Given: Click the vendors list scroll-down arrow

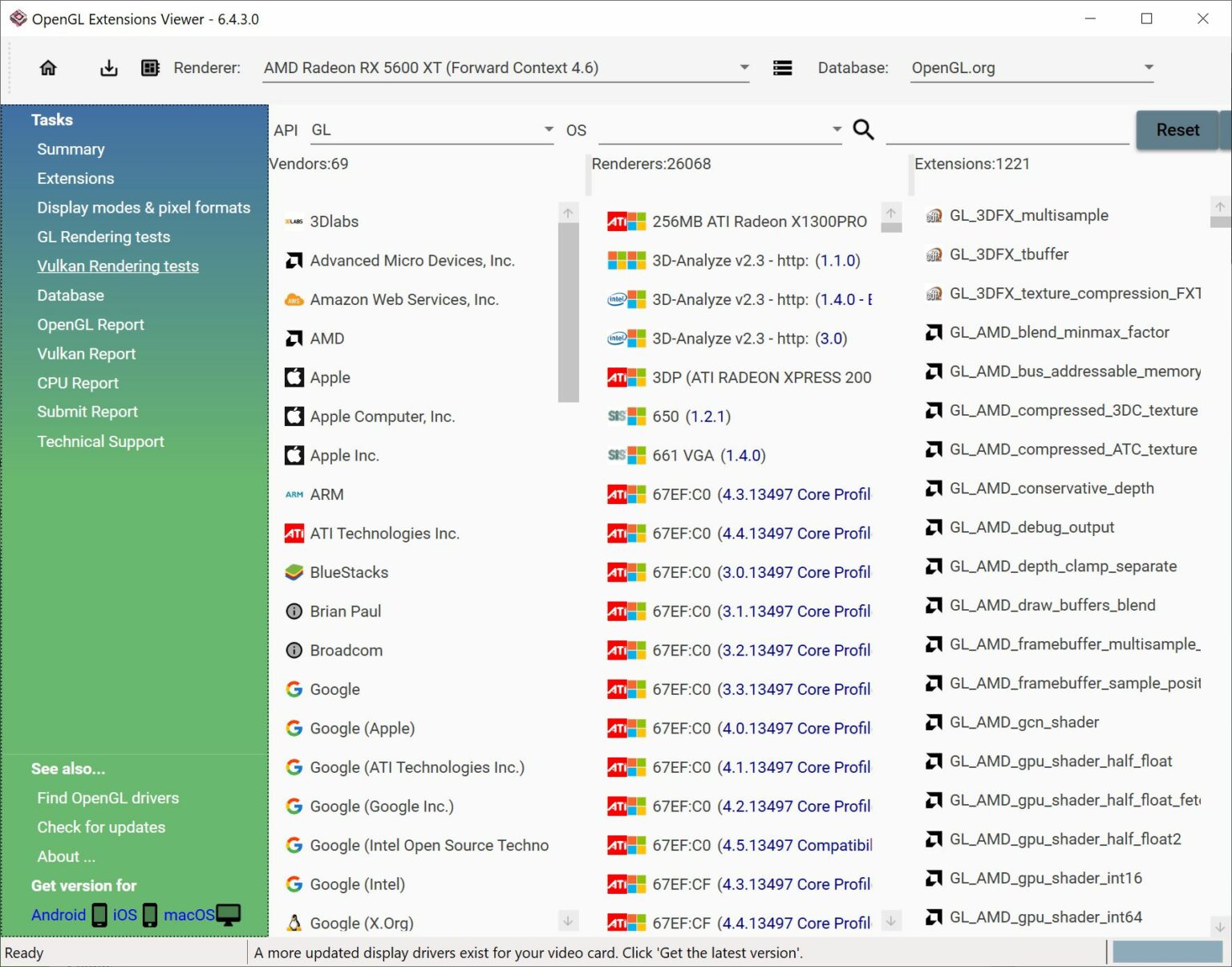Looking at the screenshot, I should click(568, 921).
